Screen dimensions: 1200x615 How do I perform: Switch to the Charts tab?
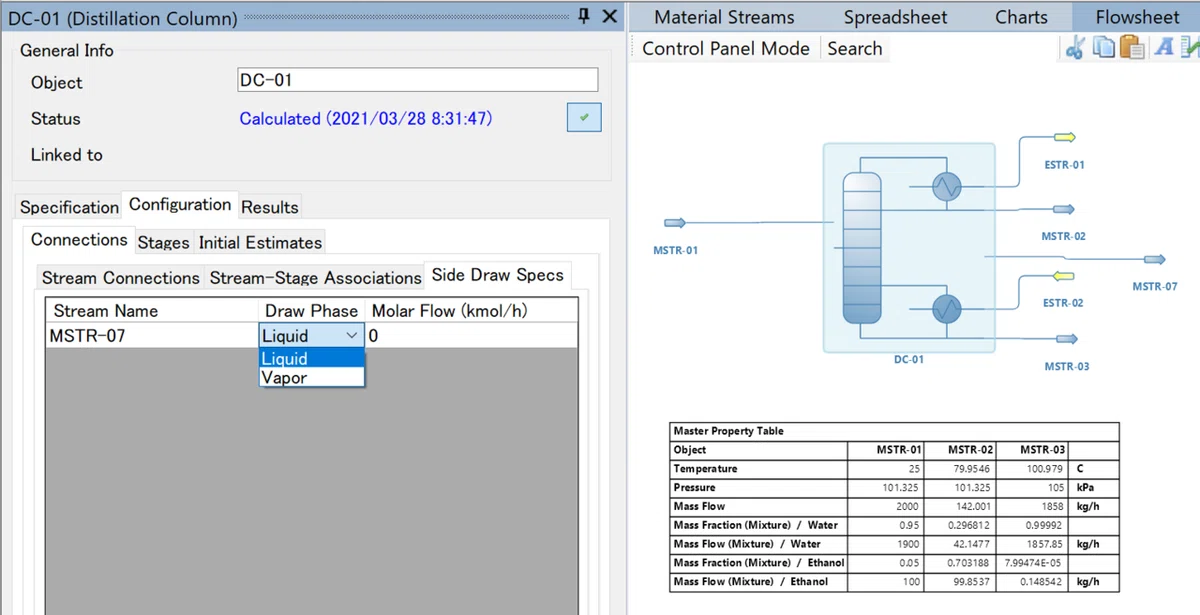tap(1021, 17)
